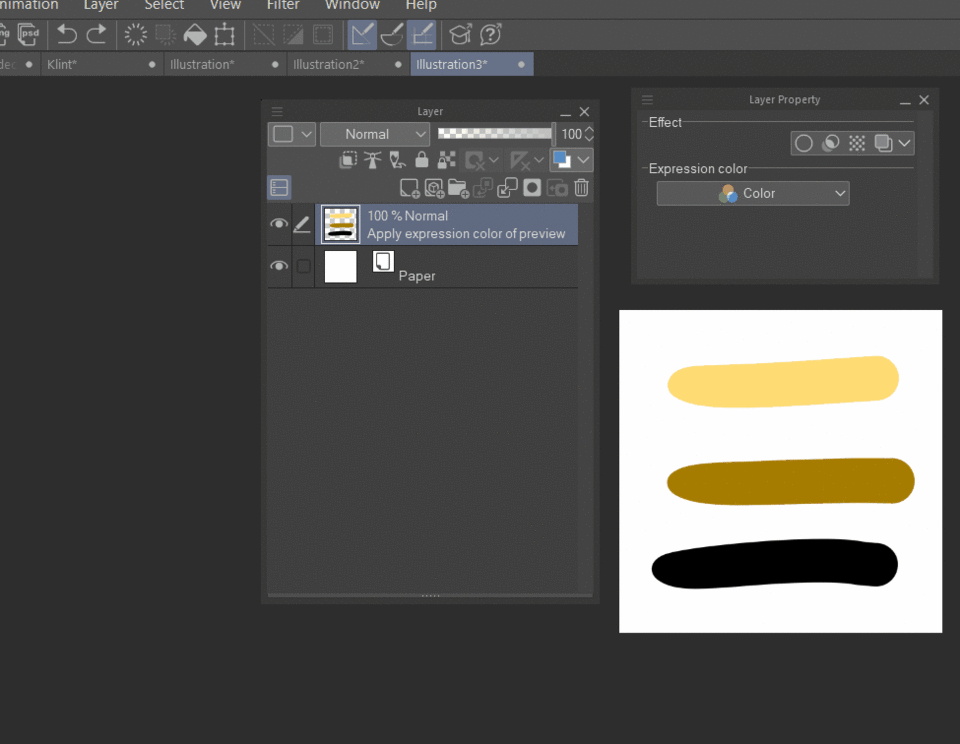Expand the layer color dropdown arrow
The width and height of the screenshot is (960, 744).
point(584,160)
